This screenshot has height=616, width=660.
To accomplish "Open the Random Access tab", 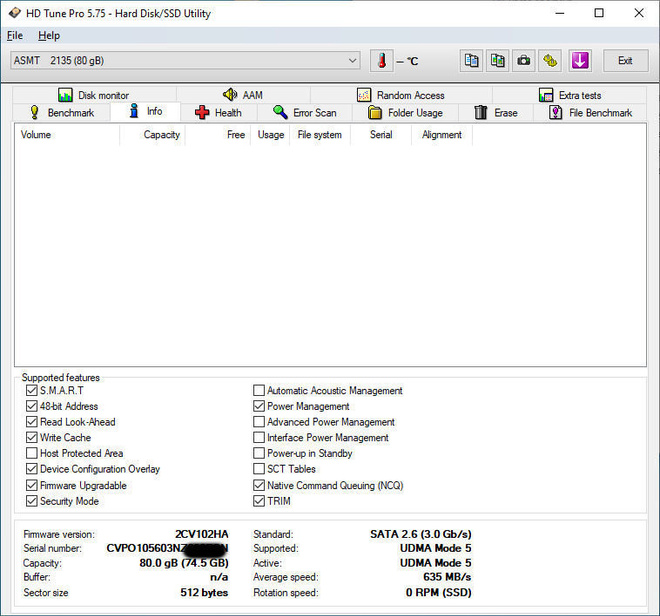I will click(x=401, y=95).
